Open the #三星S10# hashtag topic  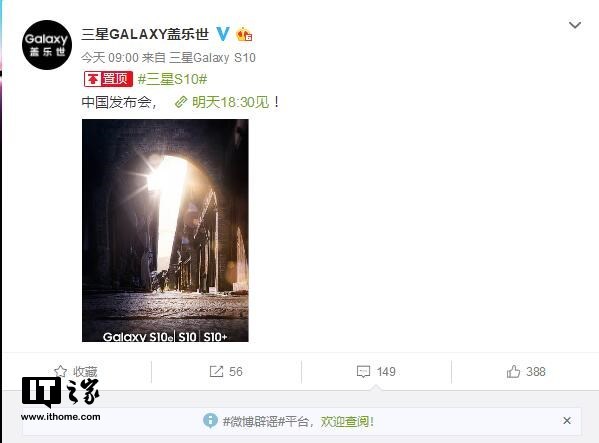172,79
